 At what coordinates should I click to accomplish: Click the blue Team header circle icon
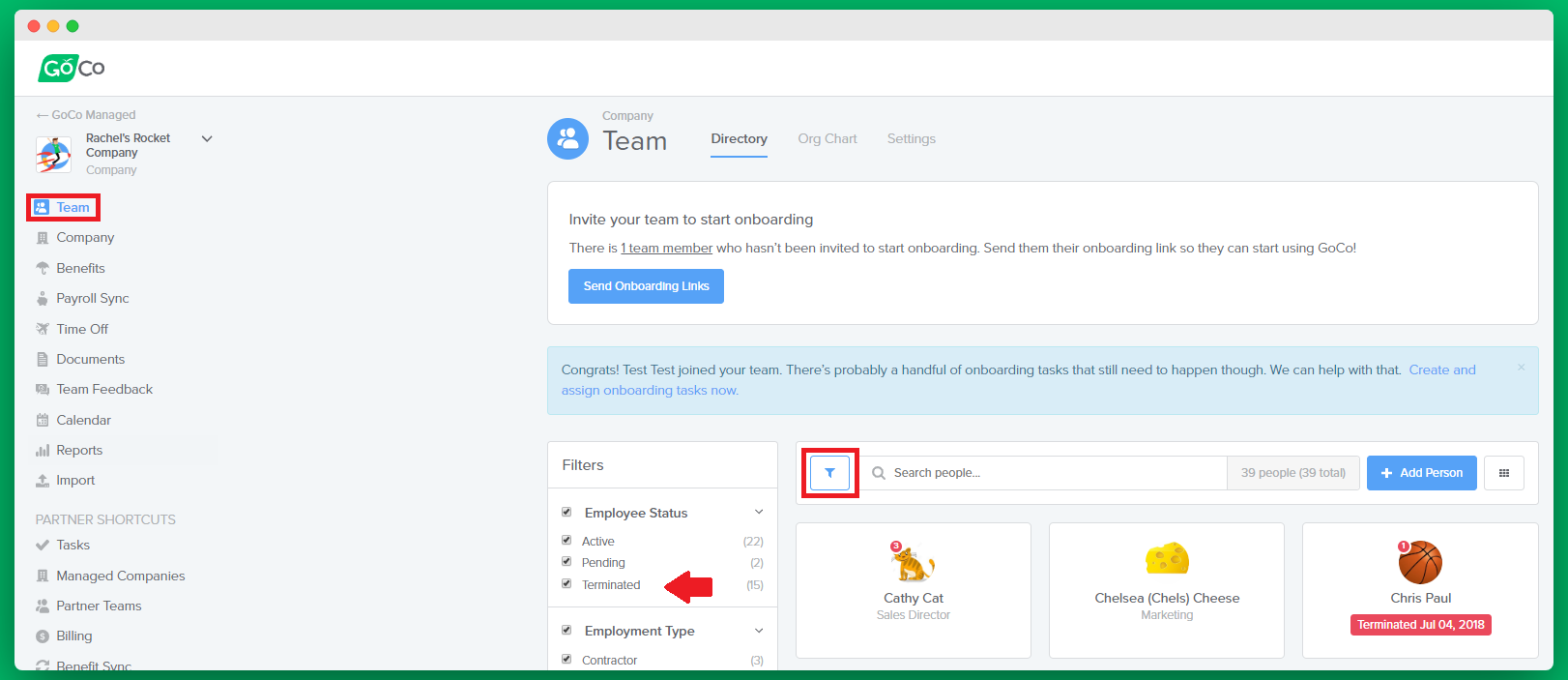point(567,139)
